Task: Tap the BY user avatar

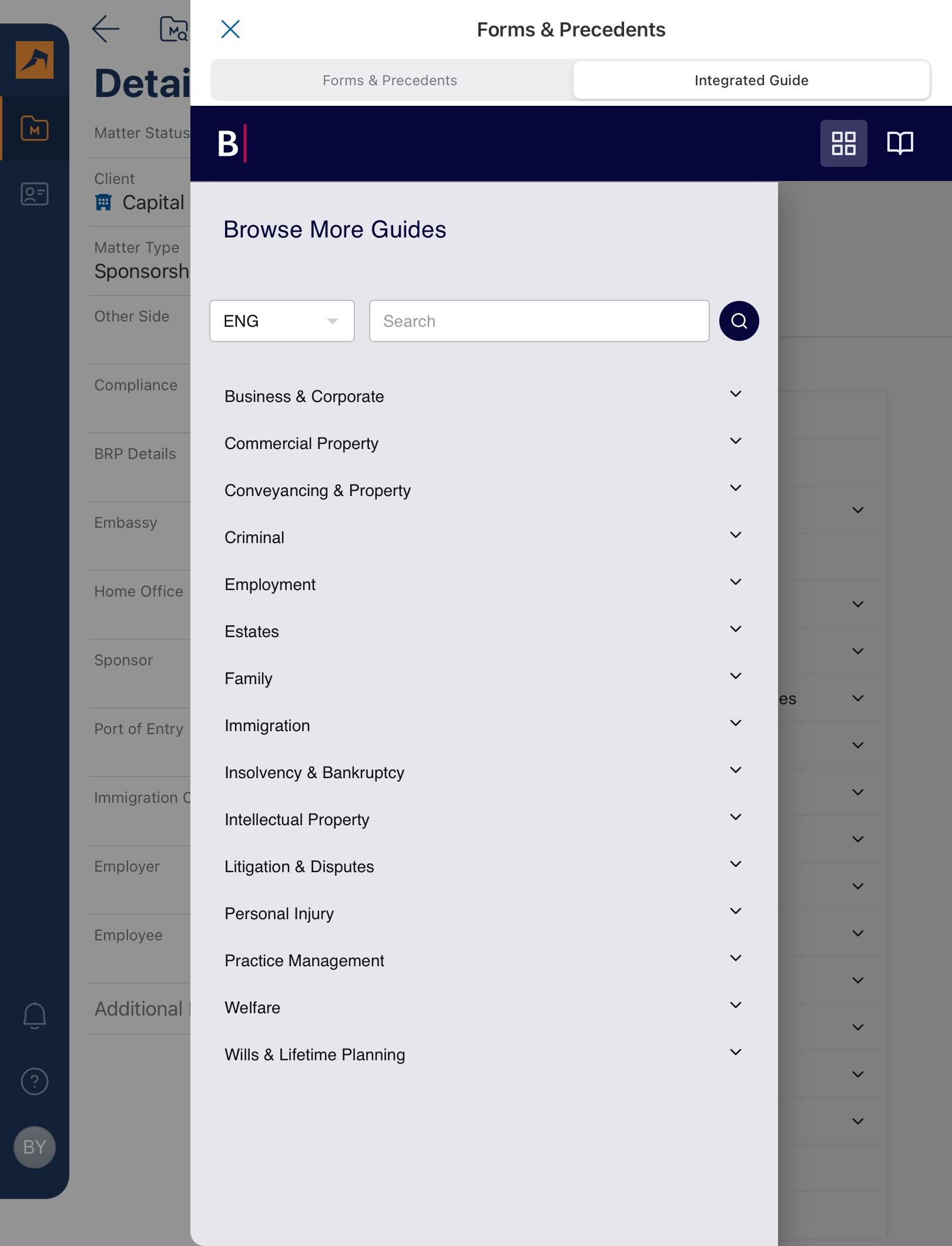Action: (x=35, y=1147)
